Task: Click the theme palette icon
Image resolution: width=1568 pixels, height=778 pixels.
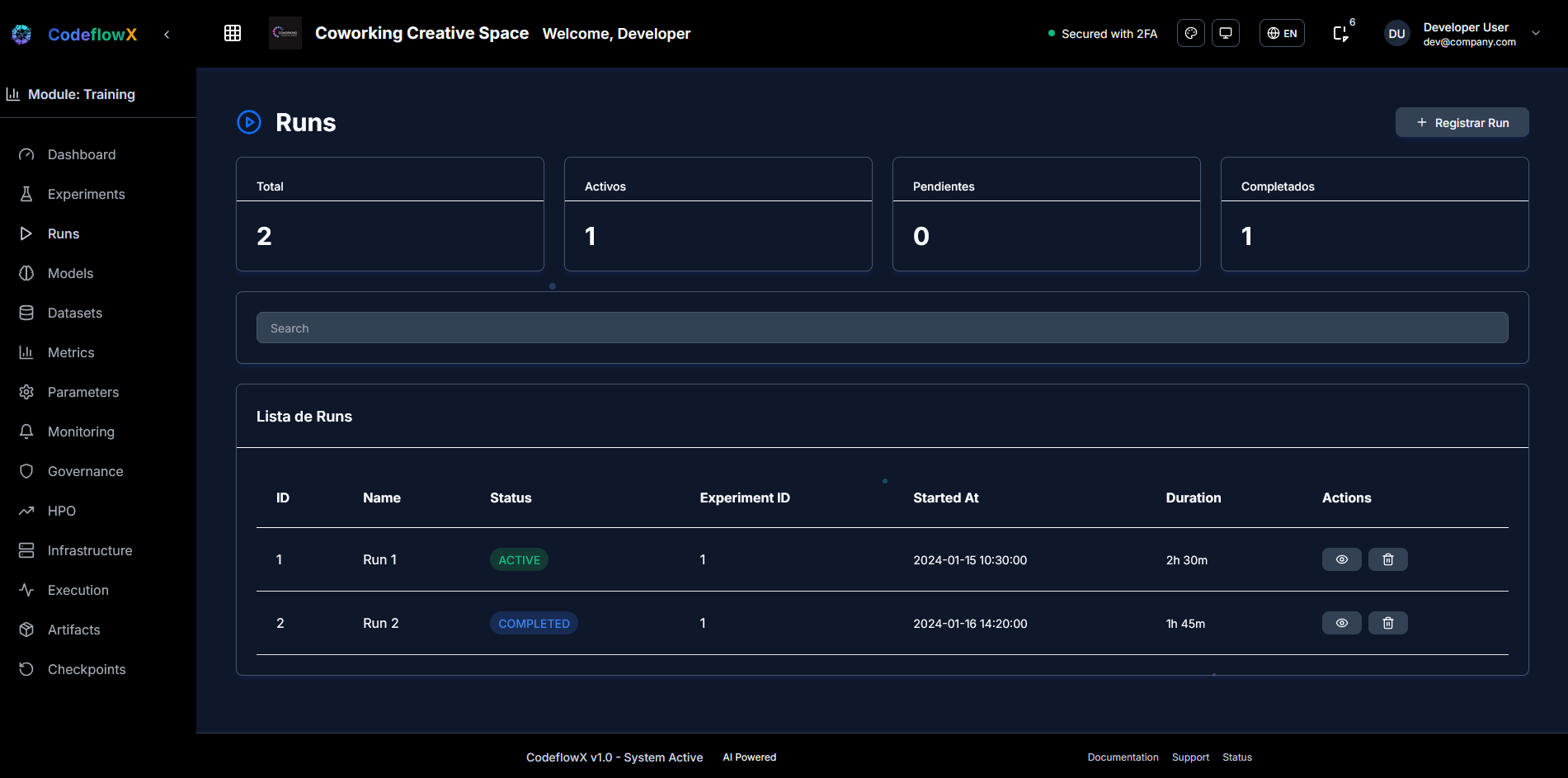Action: point(1190,33)
